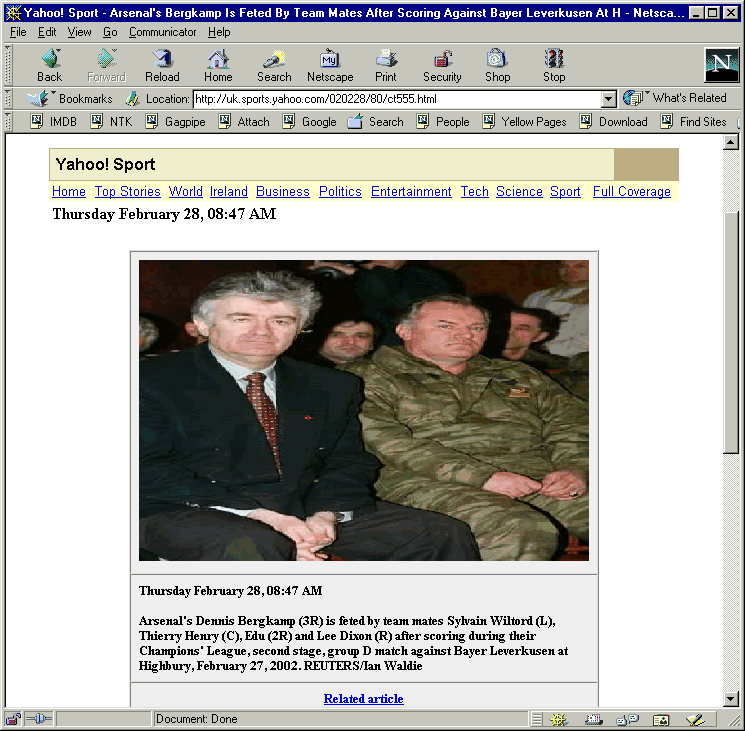Click the page location proxy icon
Screen dimensions: 745x731
point(133,99)
